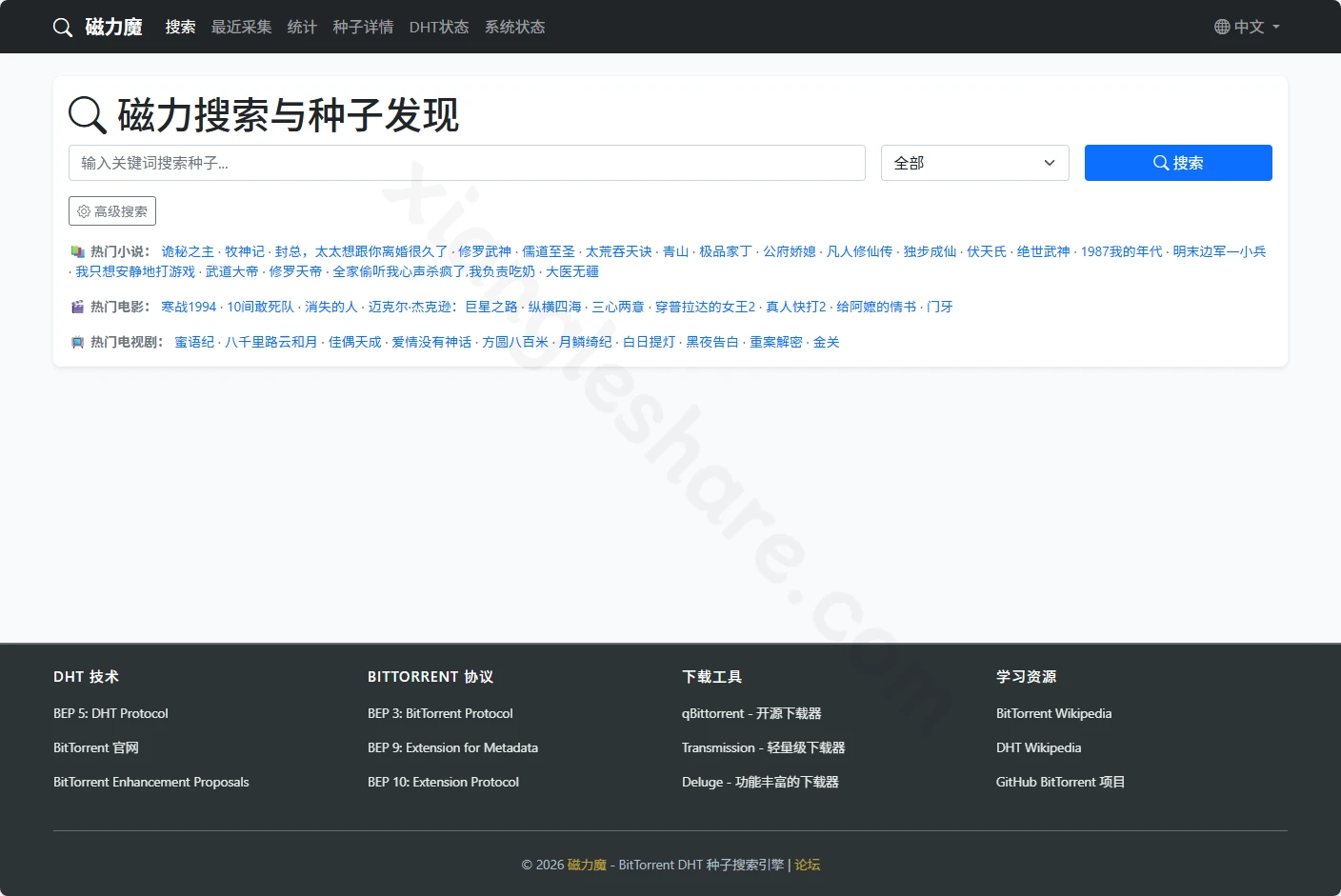
Task: Open BEP 5: DHT Protocol footer link
Action: (x=110, y=713)
